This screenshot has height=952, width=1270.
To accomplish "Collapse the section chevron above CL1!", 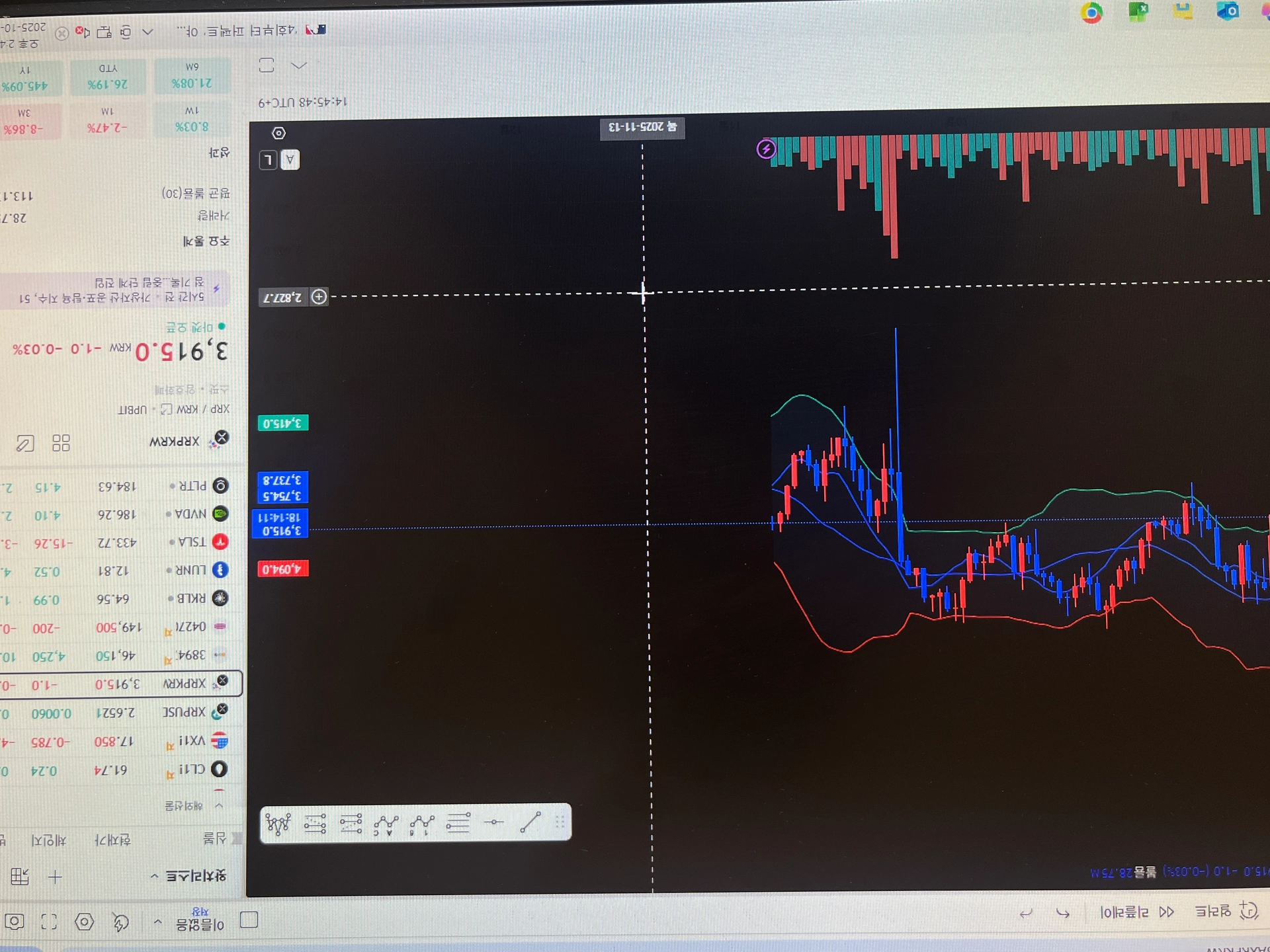I will tap(219, 805).
